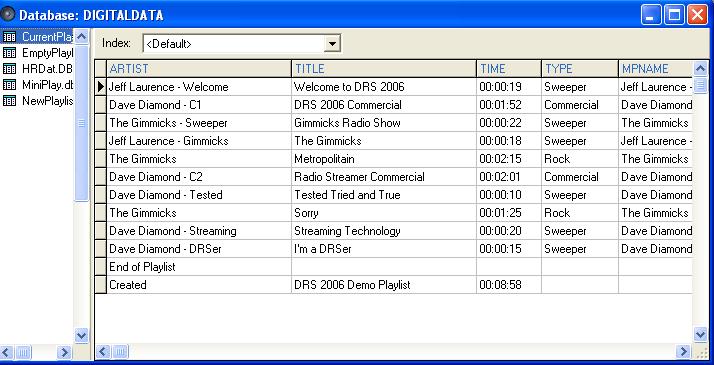The width and height of the screenshot is (714, 365).
Task: Click the disc icon in title bar
Action: pos(8,15)
